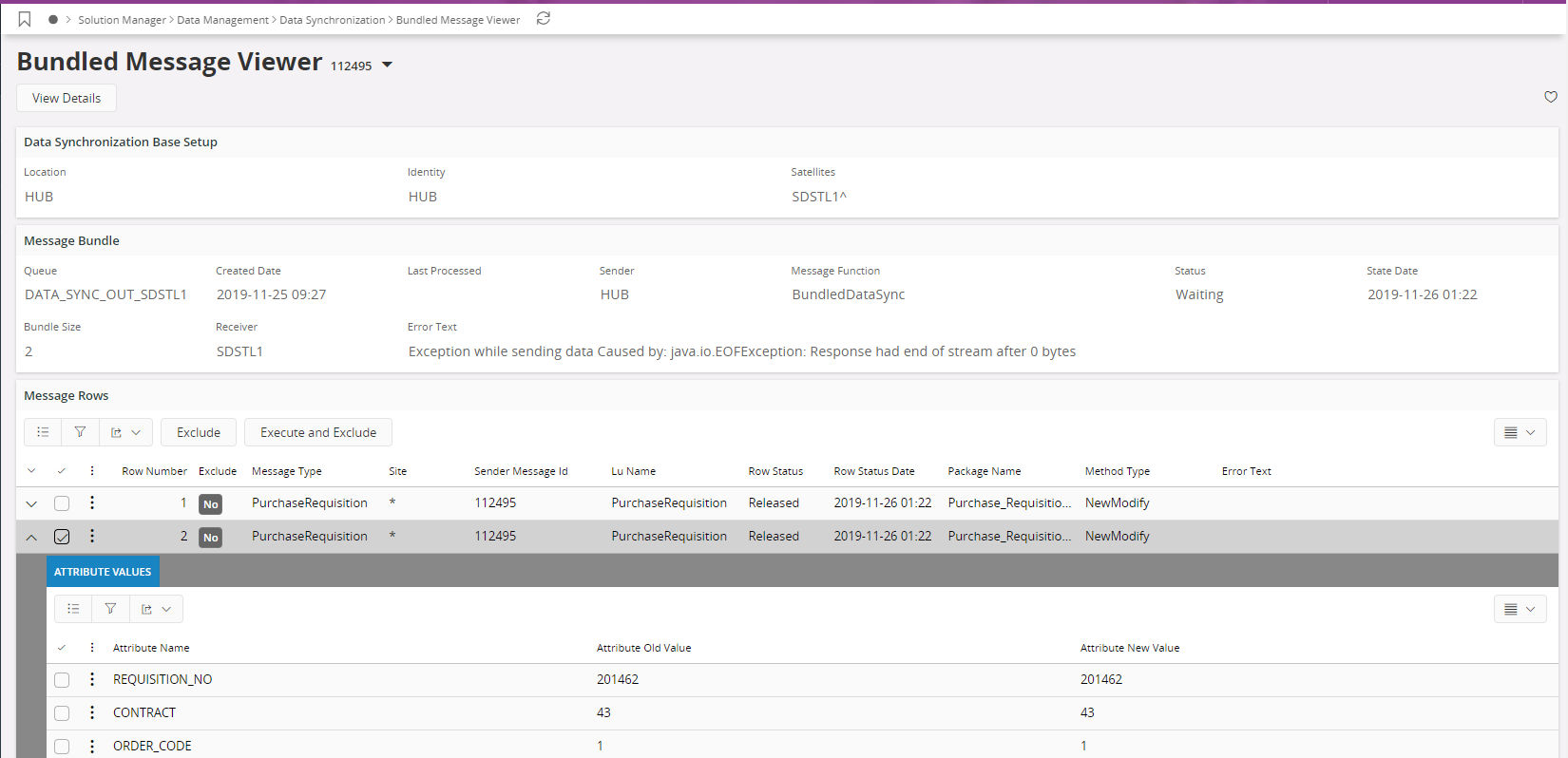Open dropdown next to record number 112495

[x=387, y=66]
